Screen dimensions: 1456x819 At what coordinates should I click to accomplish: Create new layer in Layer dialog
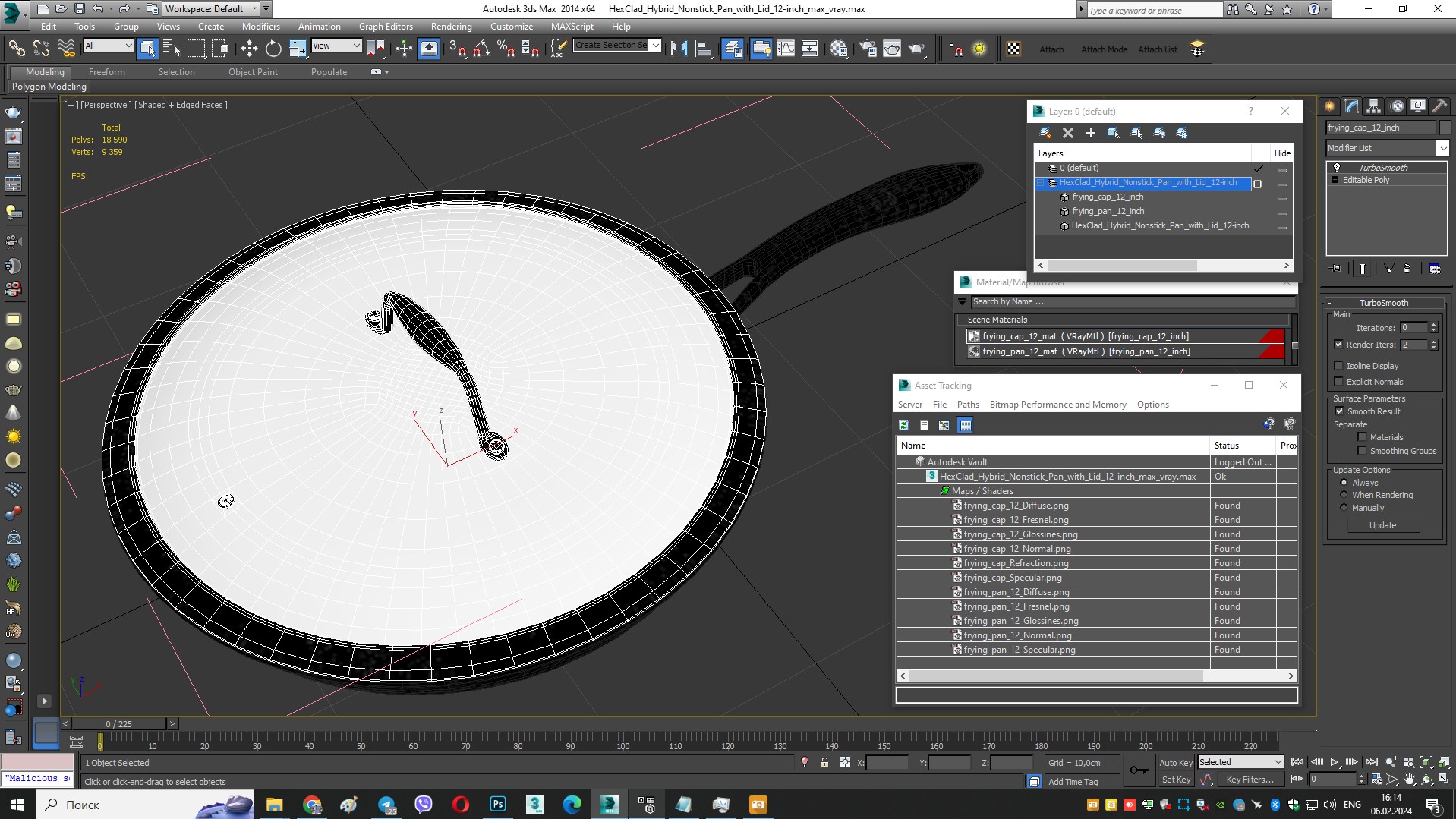(x=1045, y=133)
